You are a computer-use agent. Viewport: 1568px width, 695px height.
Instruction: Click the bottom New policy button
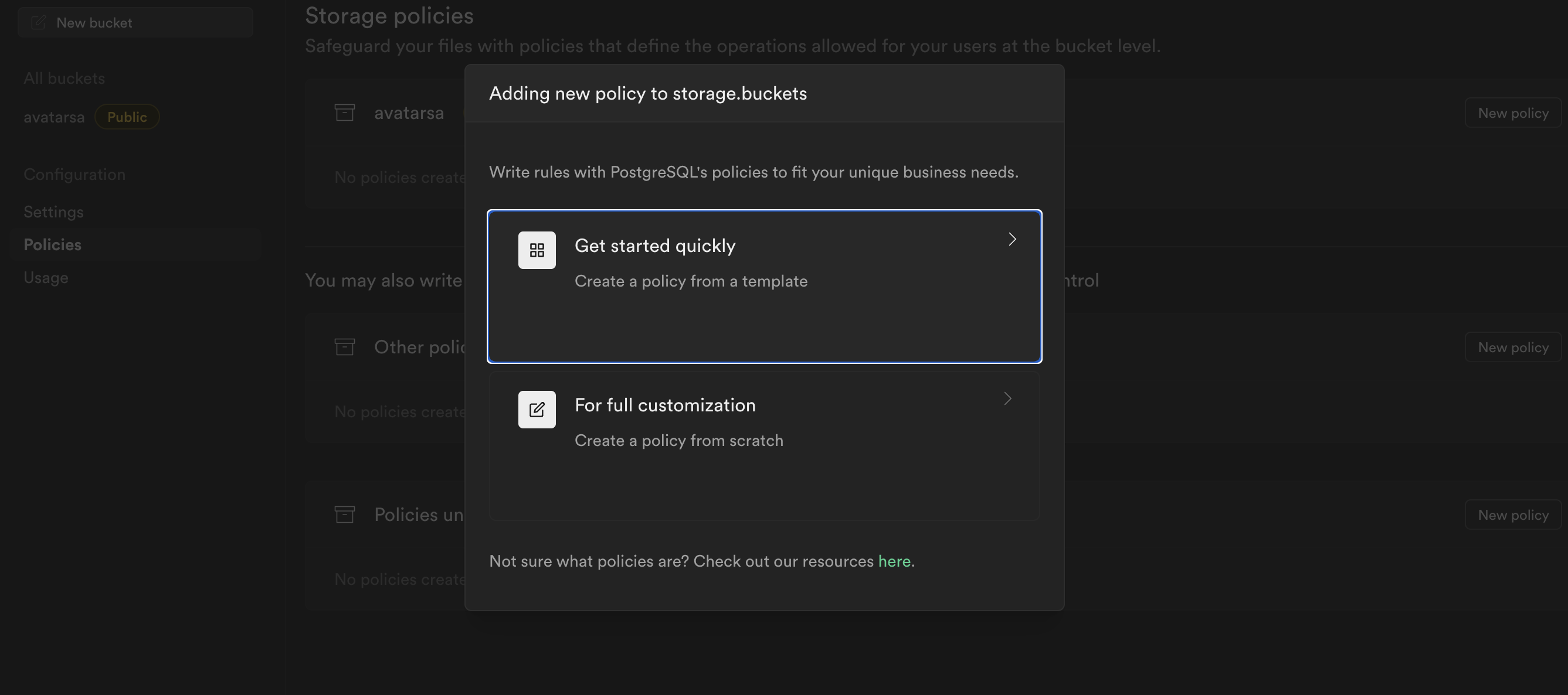1513,514
